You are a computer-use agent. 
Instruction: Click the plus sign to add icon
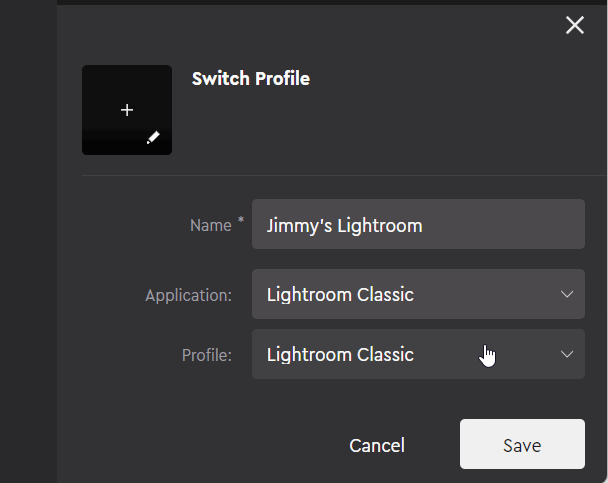tap(127, 110)
